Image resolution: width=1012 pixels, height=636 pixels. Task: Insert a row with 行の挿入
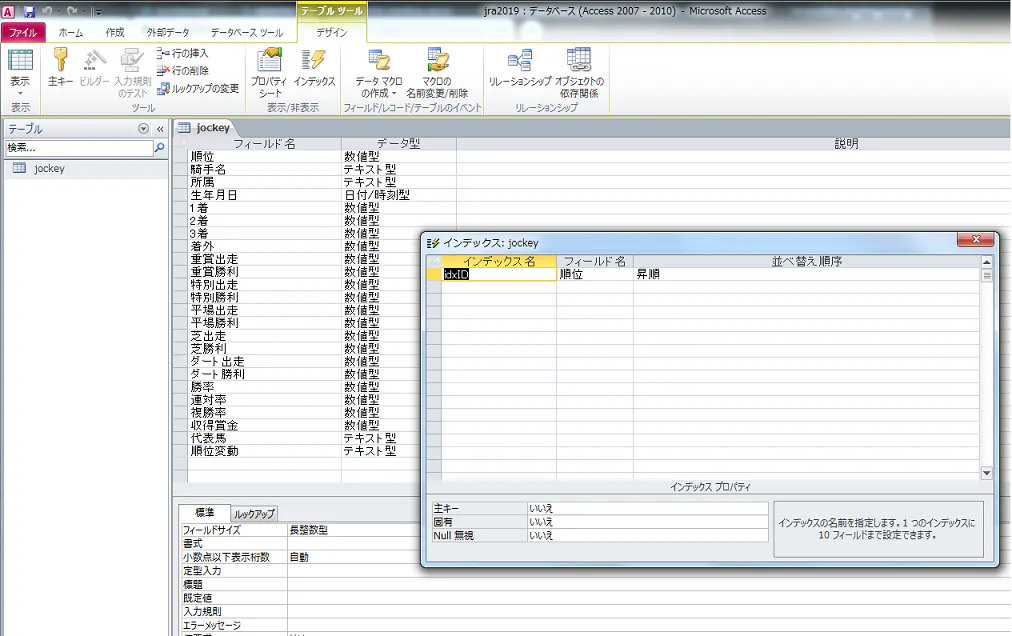tap(183, 53)
